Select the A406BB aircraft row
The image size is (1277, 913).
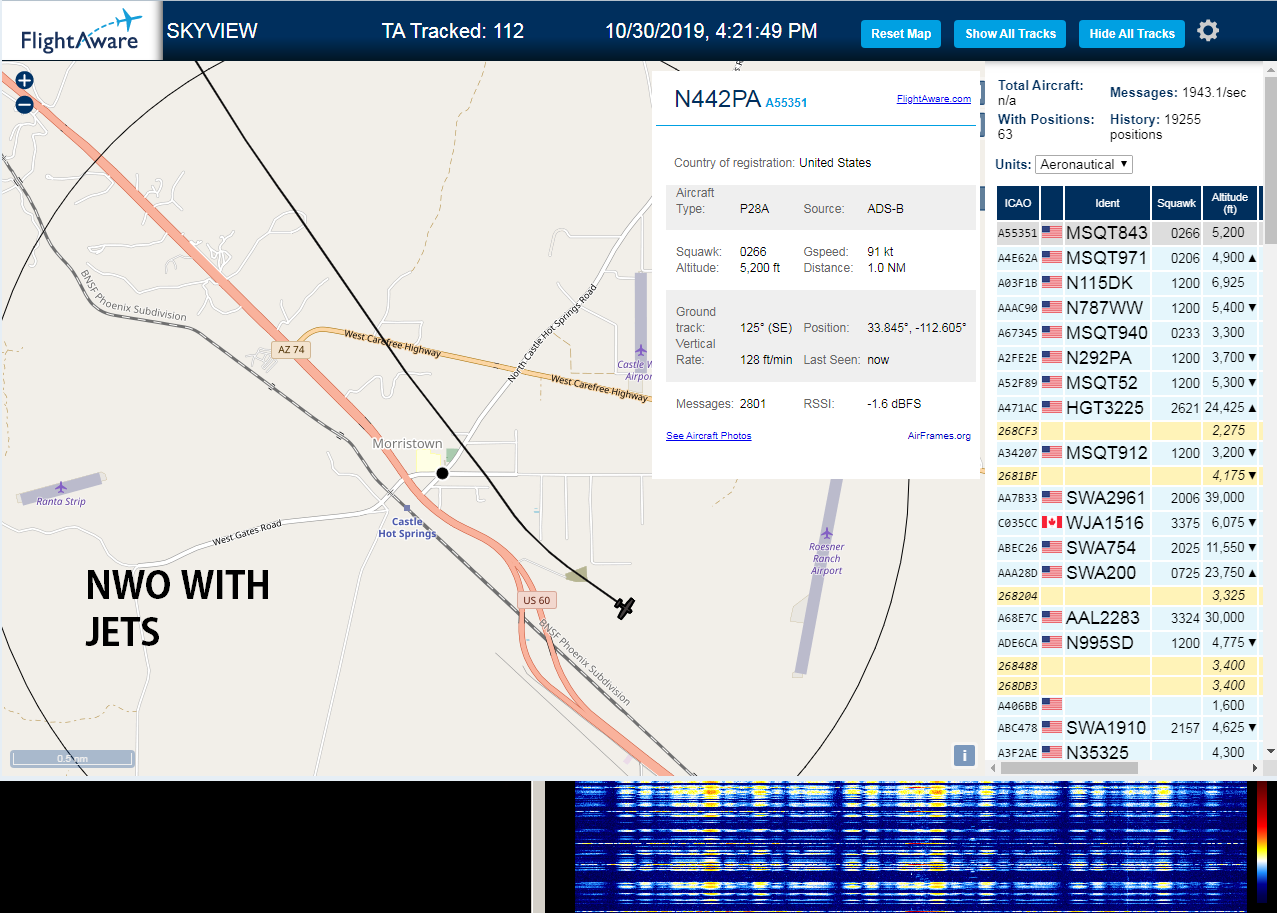(1129, 705)
